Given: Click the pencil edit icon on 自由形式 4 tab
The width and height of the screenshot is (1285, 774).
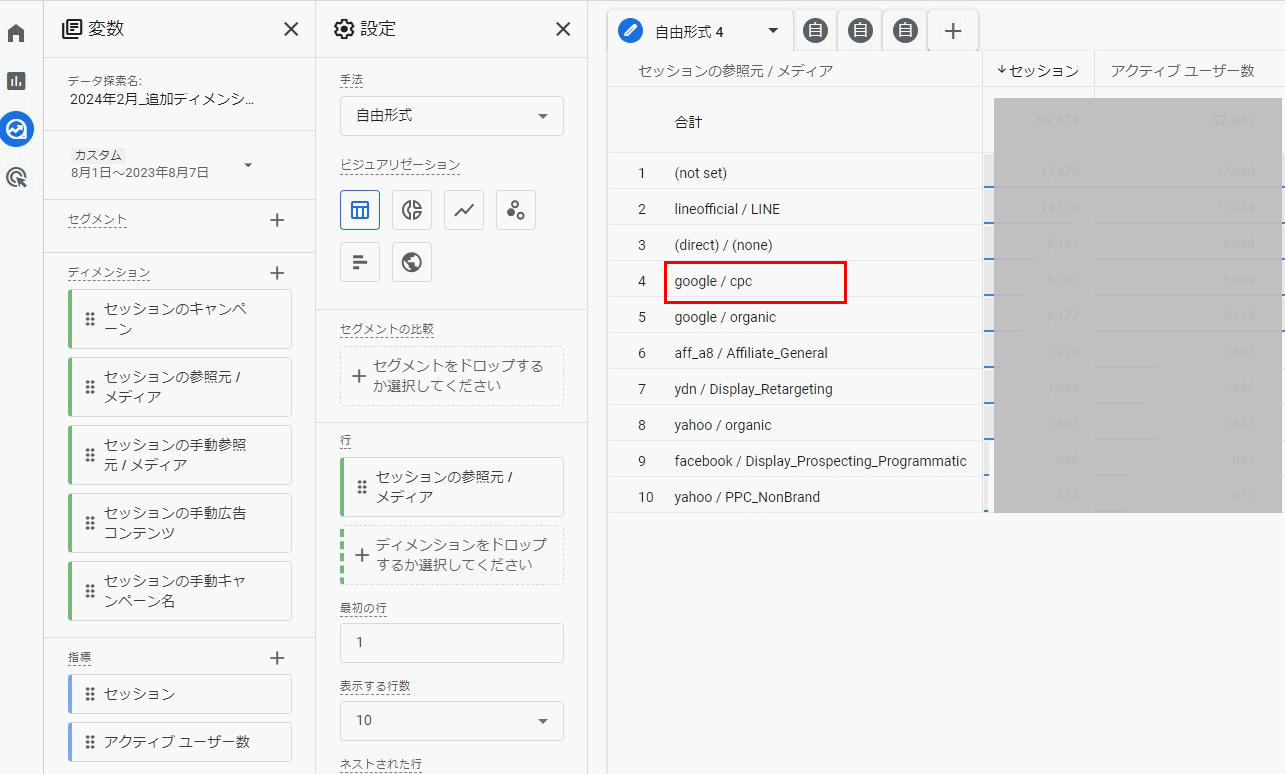Looking at the screenshot, I should [630, 31].
